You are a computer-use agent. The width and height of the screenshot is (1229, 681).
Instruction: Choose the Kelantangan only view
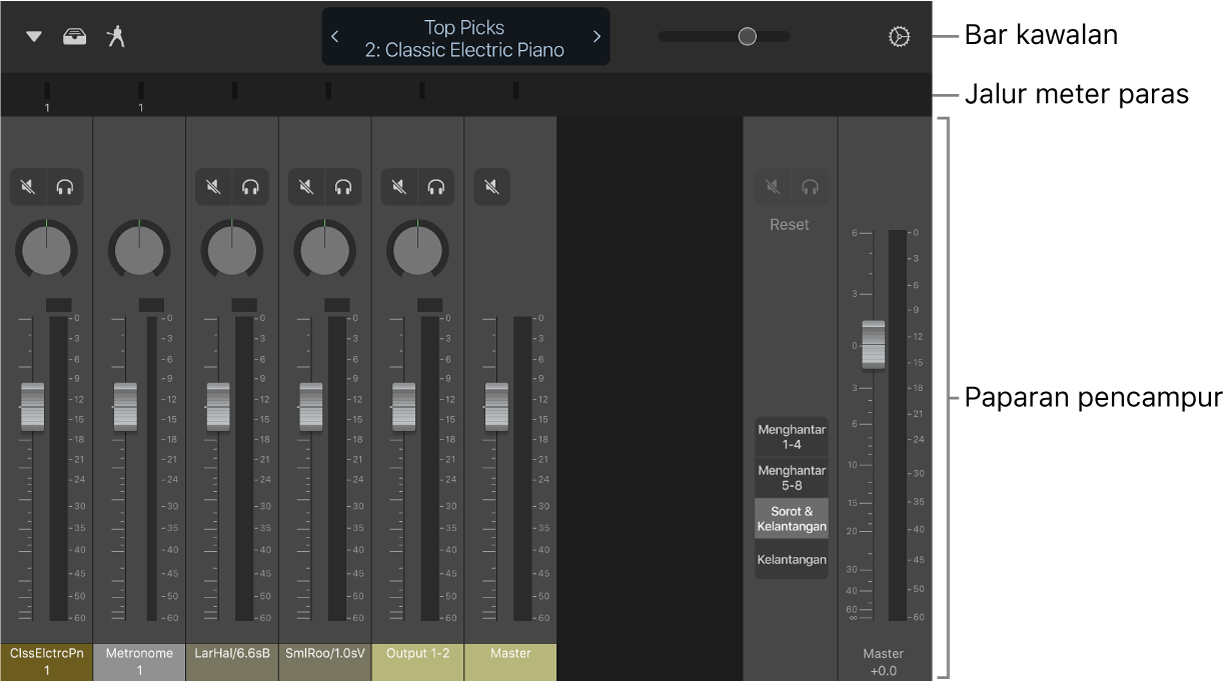791,560
